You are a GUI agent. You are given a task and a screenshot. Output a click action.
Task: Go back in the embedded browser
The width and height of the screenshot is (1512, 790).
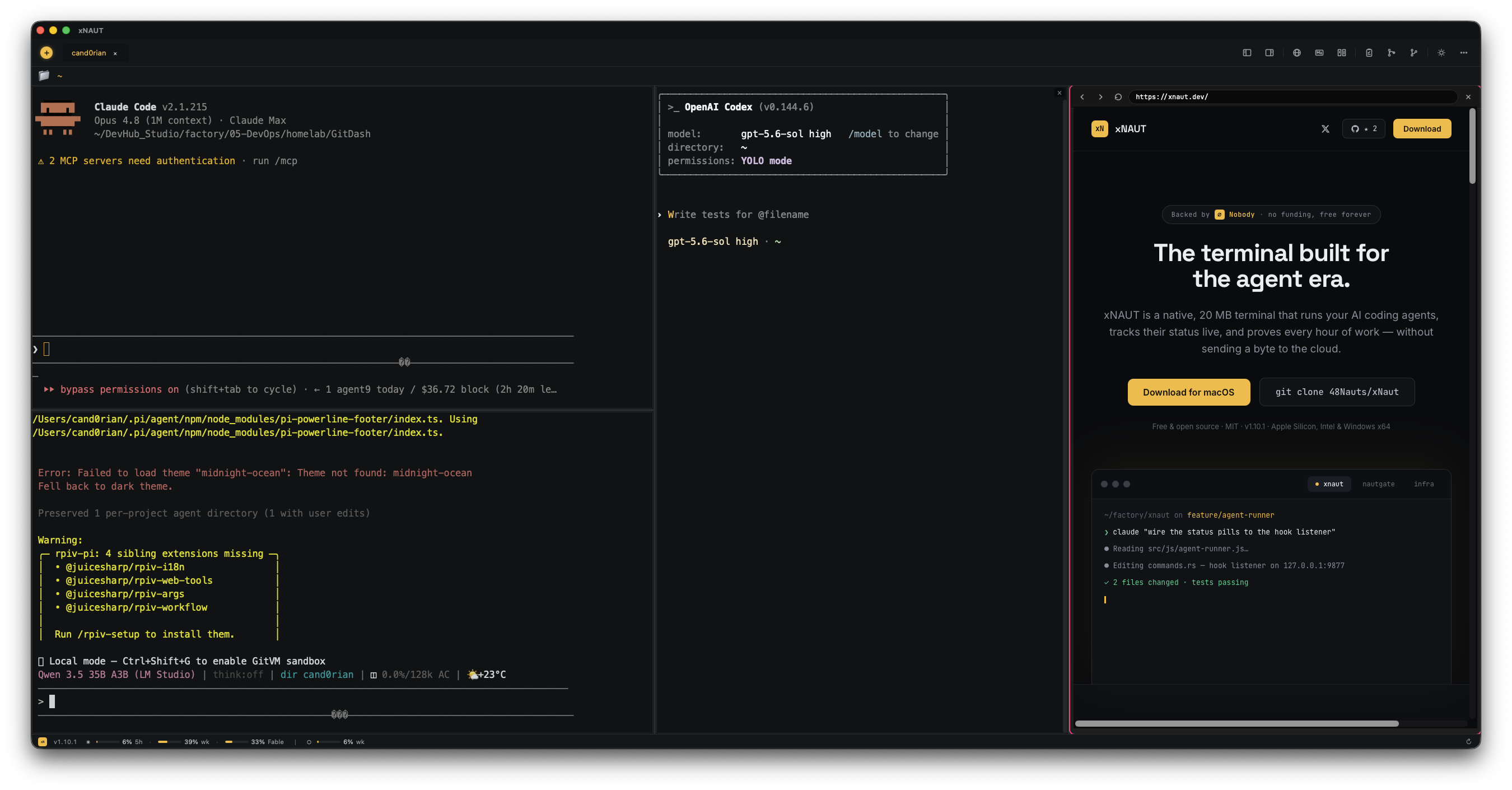click(1082, 97)
